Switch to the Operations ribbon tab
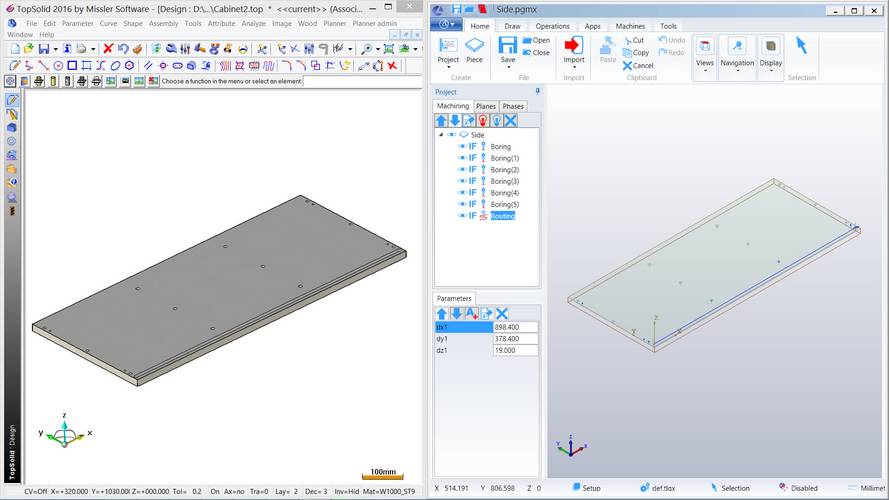Viewport: 889px width, 500px height. tap(552, 26)
